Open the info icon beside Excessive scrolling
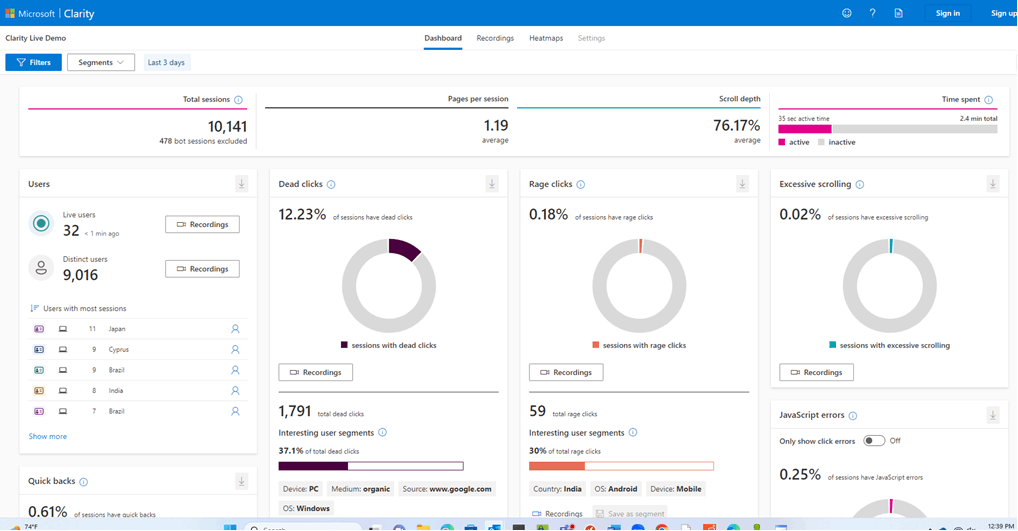 [860, 184]
